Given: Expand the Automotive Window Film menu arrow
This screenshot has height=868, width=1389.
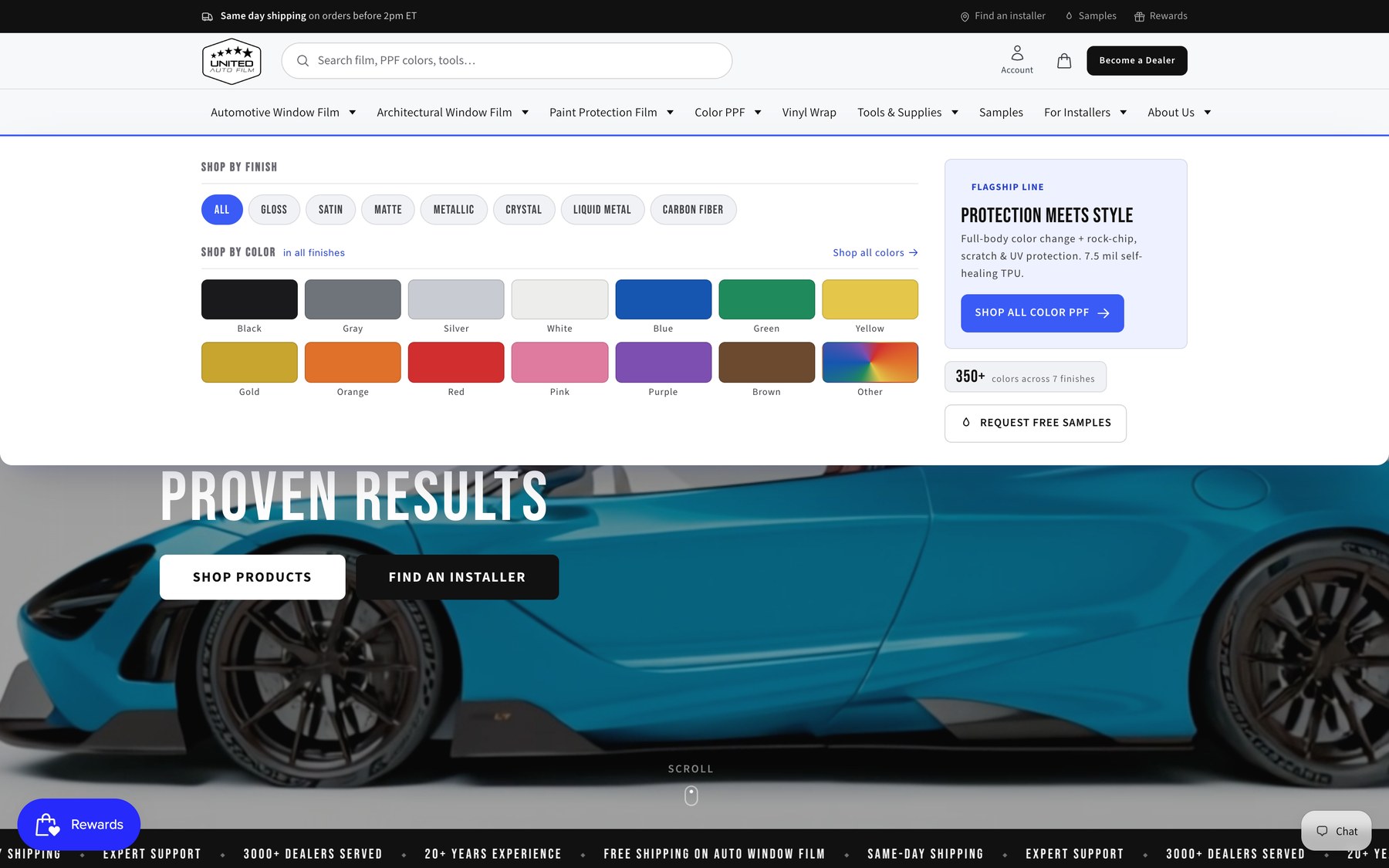Looking at the screenshot, I should [x=353, y=113].
